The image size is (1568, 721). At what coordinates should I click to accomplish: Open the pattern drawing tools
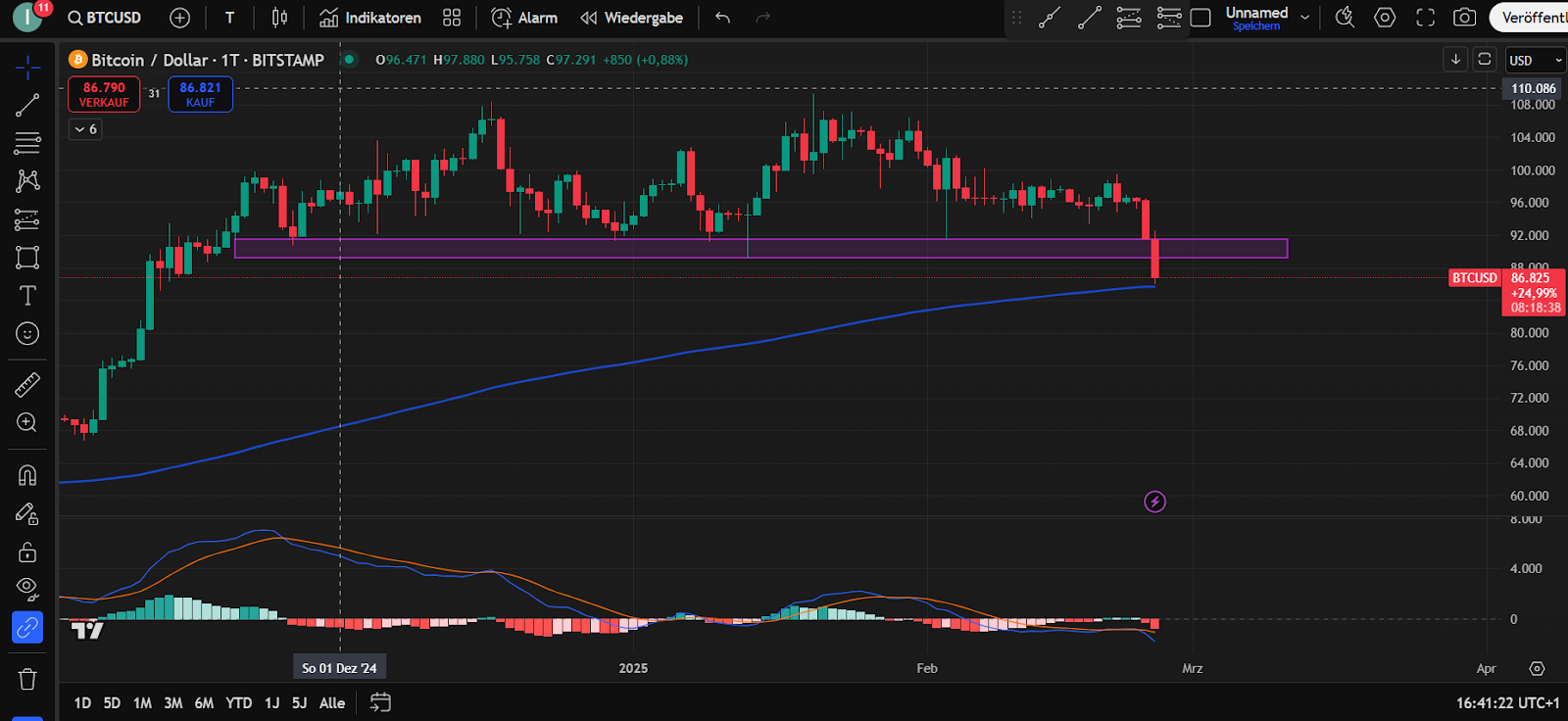tap(27, 181)
